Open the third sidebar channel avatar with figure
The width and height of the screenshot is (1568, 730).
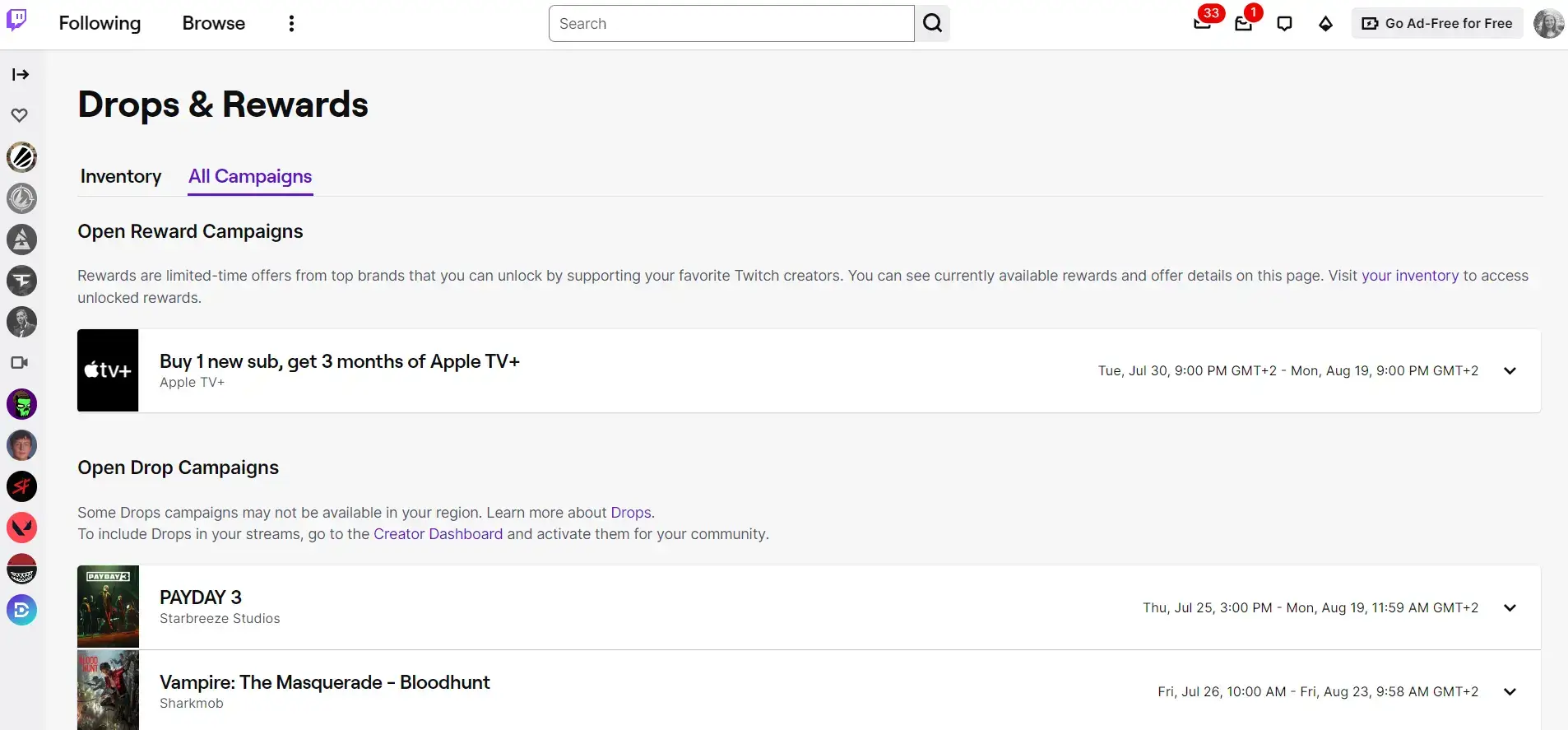point(22,239)
